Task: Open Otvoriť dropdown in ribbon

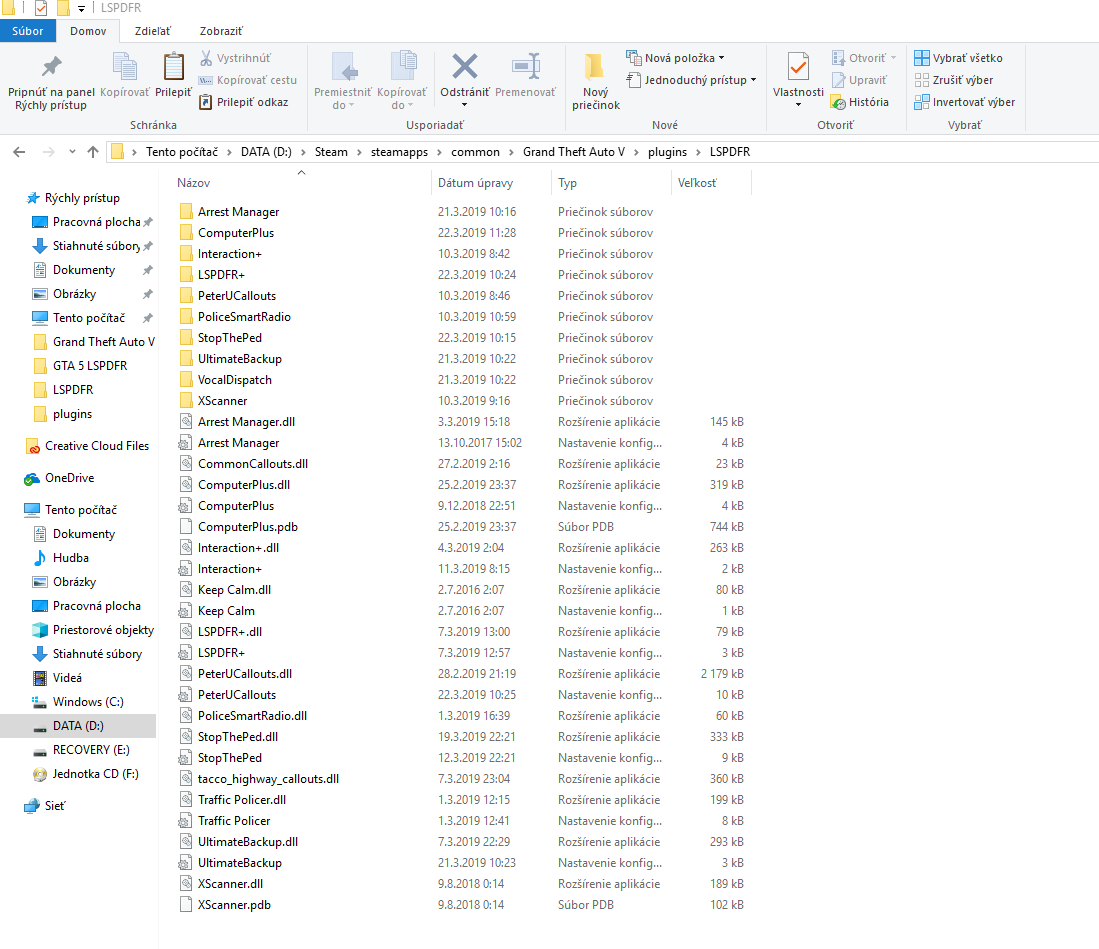Action: point(864,57)
